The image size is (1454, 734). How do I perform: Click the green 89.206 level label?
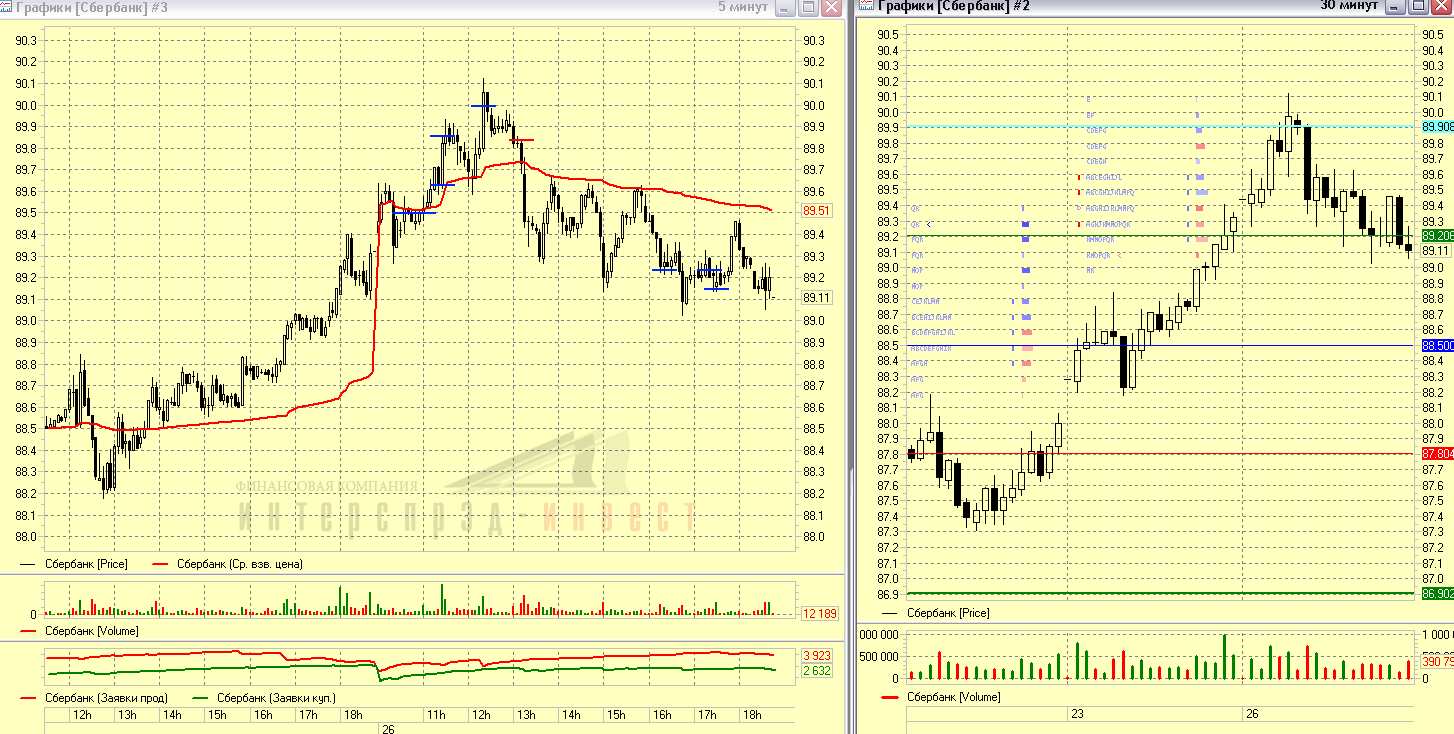pos(1437,236)
